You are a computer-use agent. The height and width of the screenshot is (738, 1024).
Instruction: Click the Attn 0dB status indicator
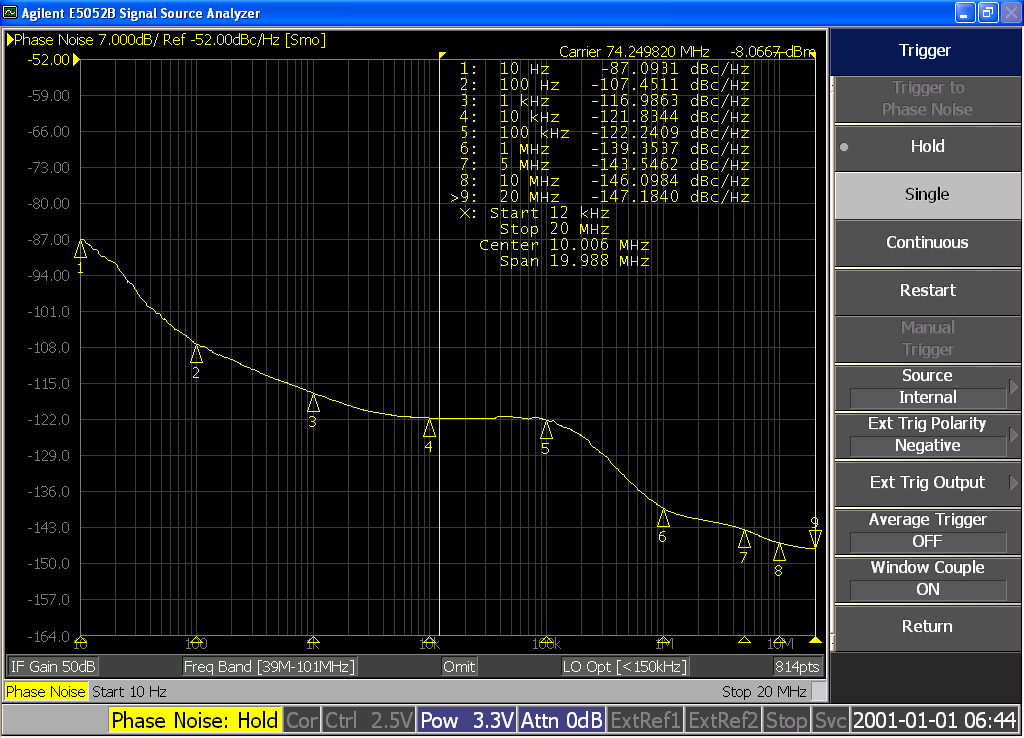(x=562, y=719)
